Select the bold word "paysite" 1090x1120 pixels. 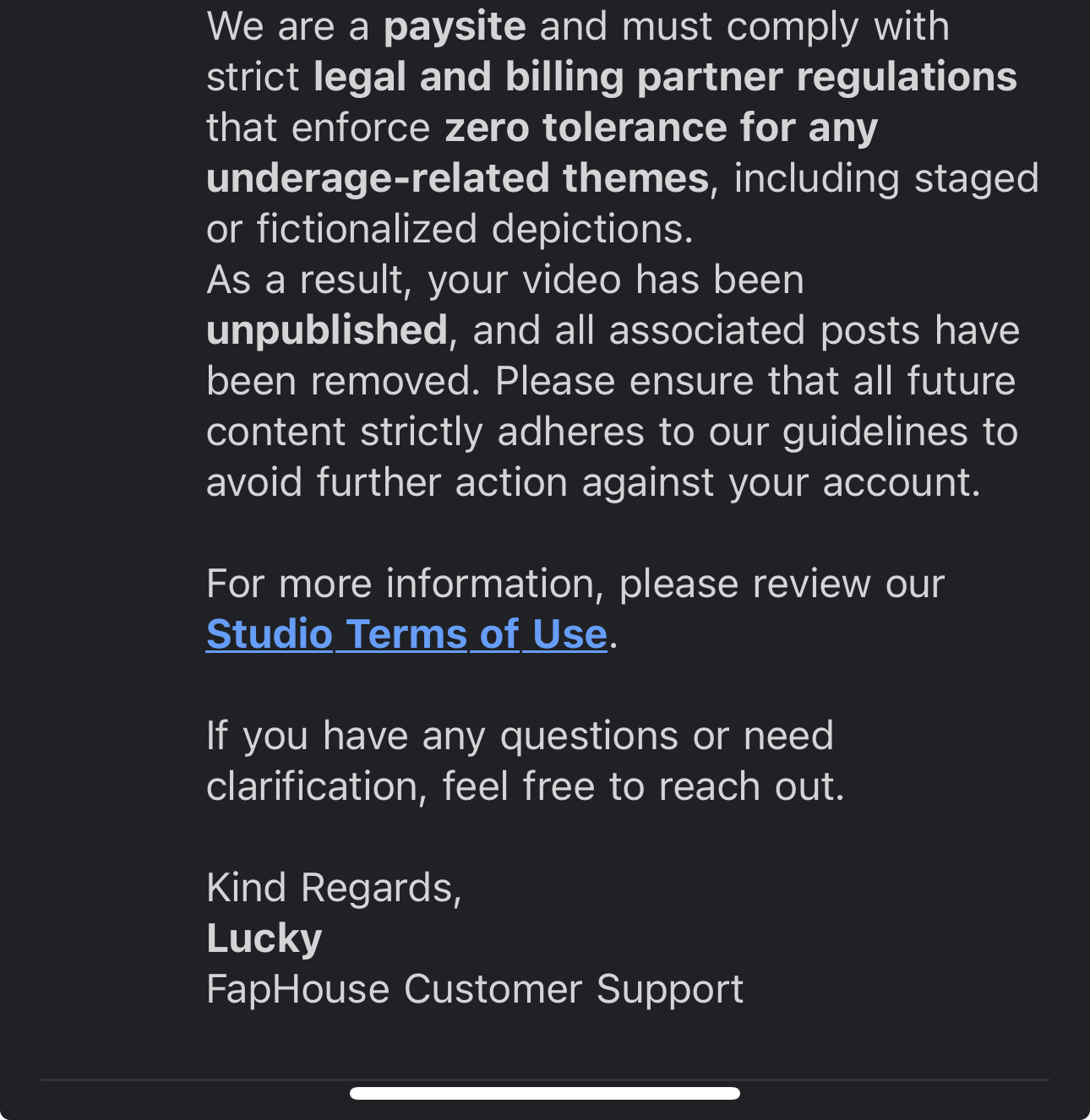tap(455, 28)
